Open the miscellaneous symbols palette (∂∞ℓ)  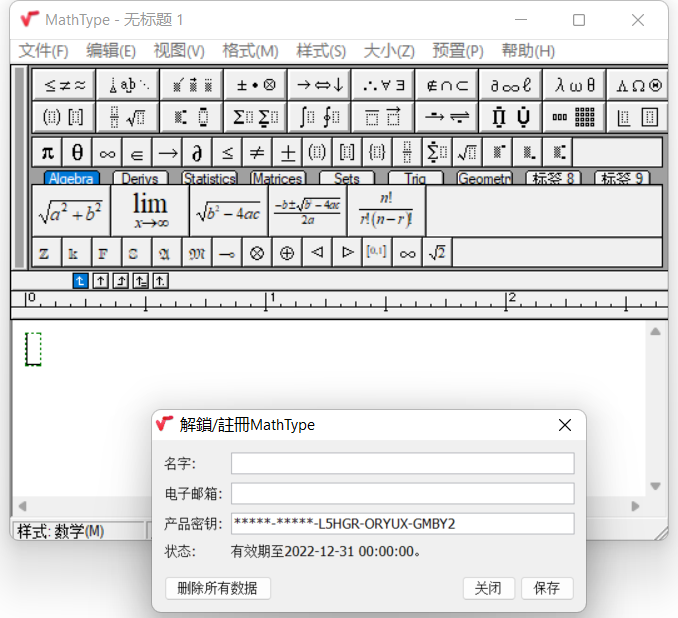[511, 85]
